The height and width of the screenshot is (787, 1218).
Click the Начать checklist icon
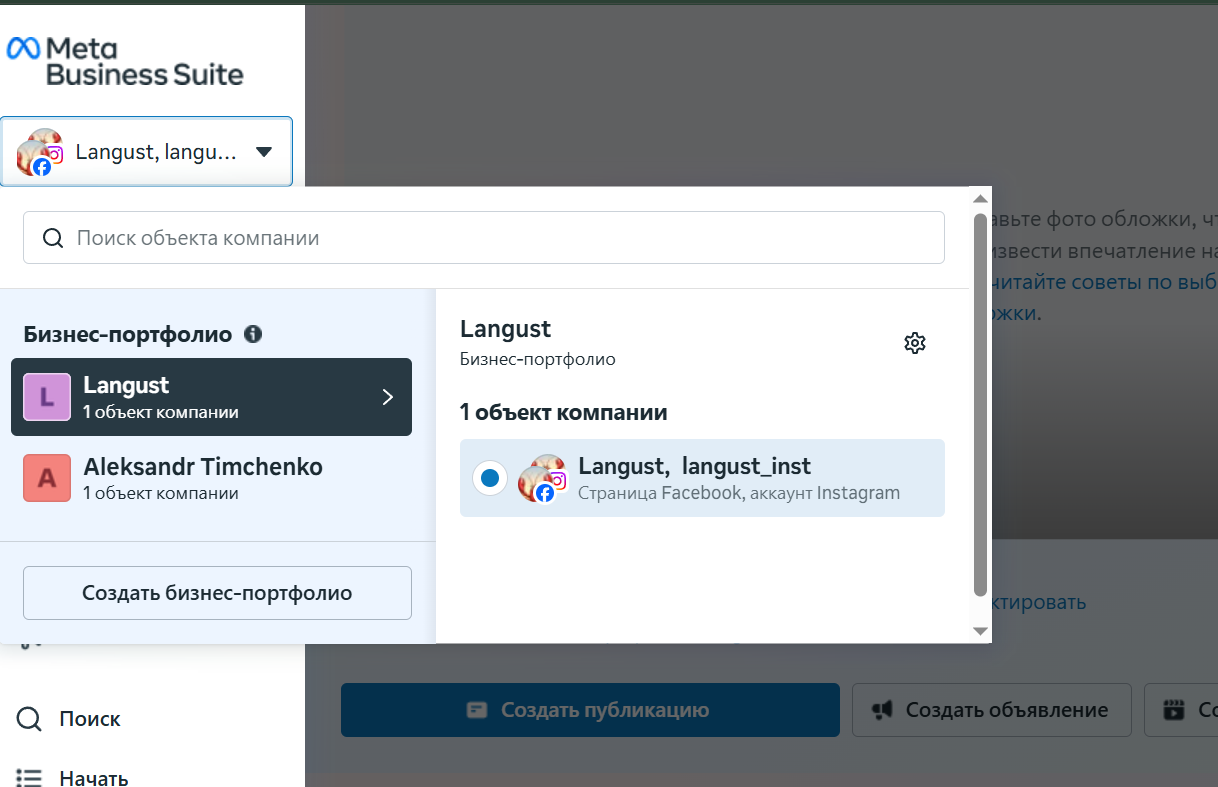(30, 777)
